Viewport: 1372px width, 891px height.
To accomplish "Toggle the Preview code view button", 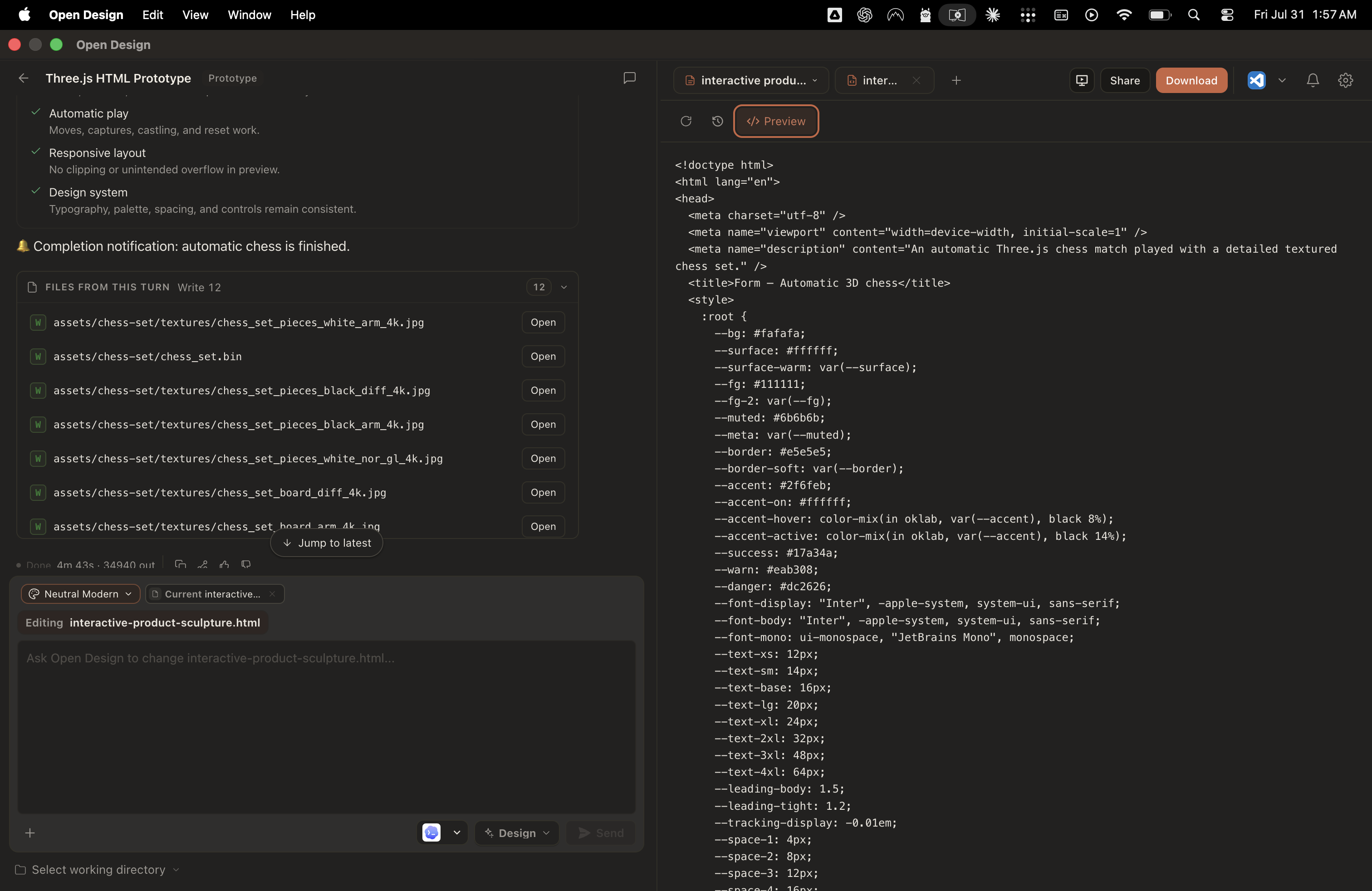I will (776, 121).
